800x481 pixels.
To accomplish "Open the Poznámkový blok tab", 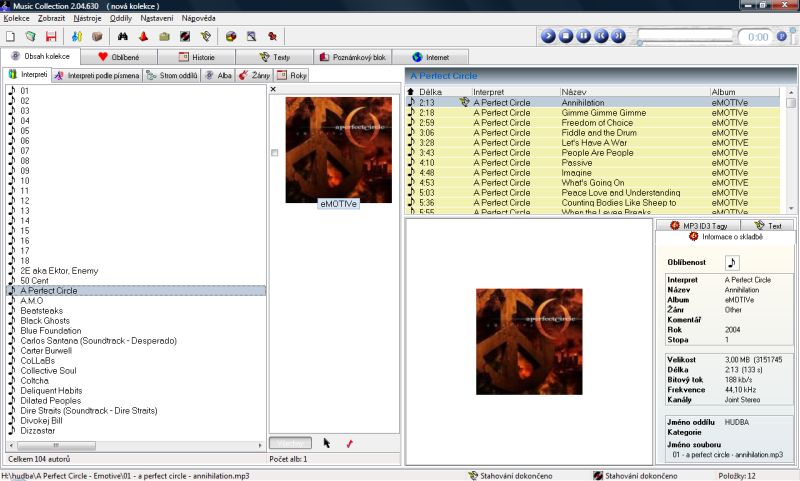I will click(x=353, y=57).
